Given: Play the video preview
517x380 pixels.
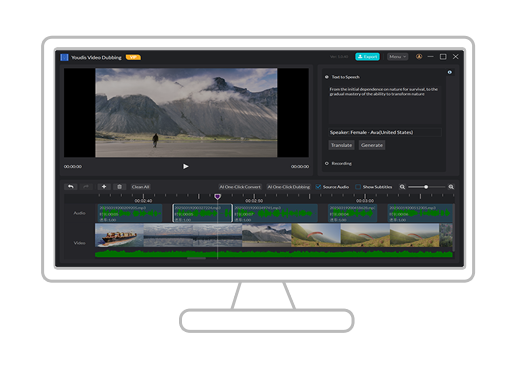Looking at the screenshot, I should [x=186, y=166].
